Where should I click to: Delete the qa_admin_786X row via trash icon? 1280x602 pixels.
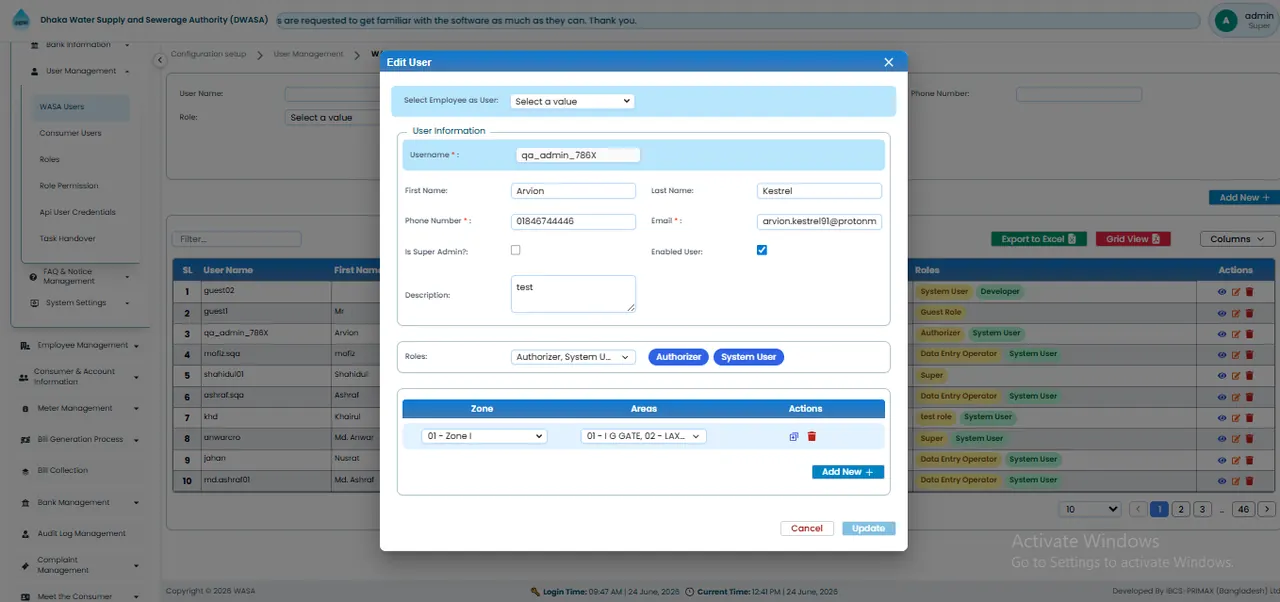(1249, 334)
